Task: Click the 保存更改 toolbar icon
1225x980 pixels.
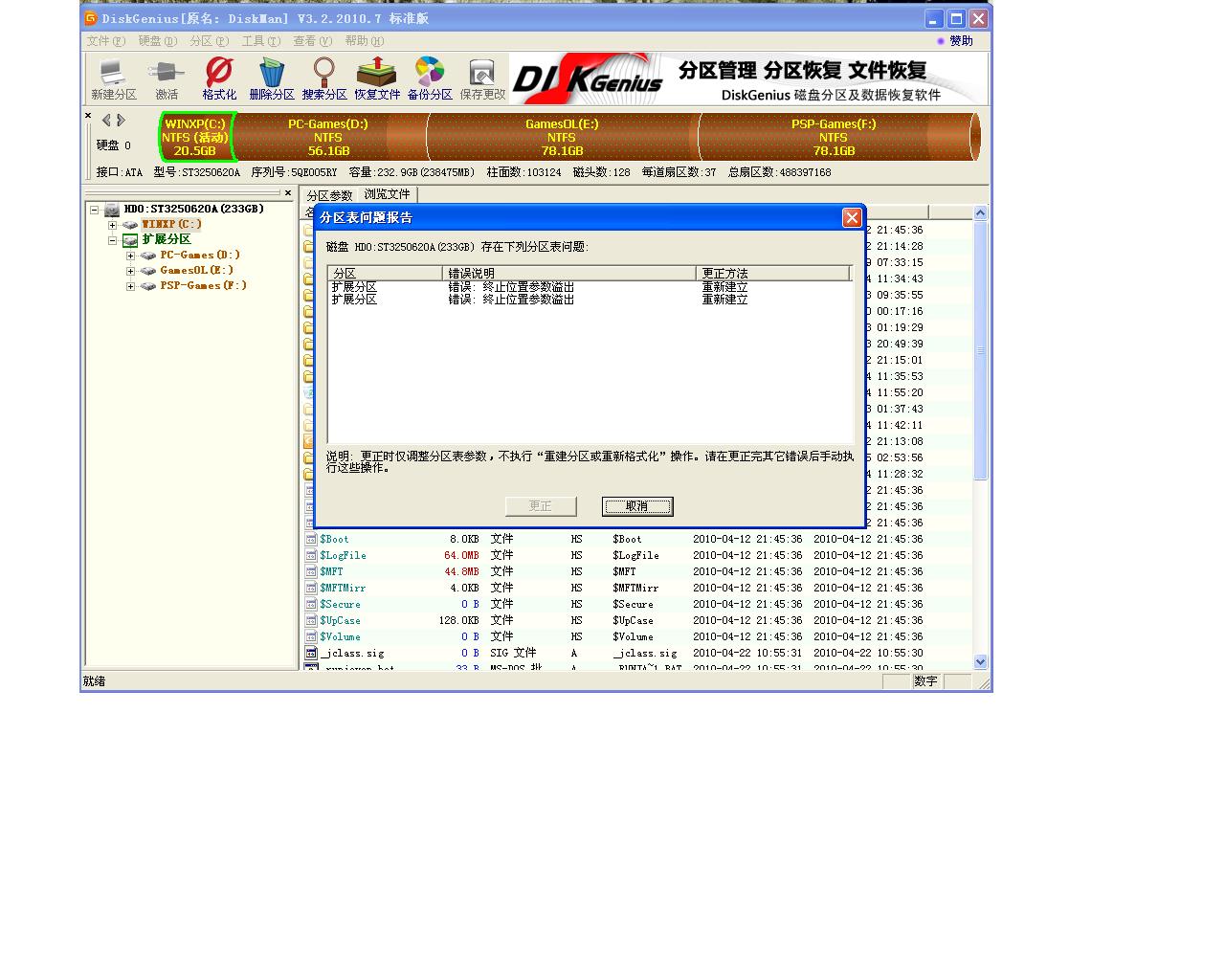Action: [x=482, y=78]
